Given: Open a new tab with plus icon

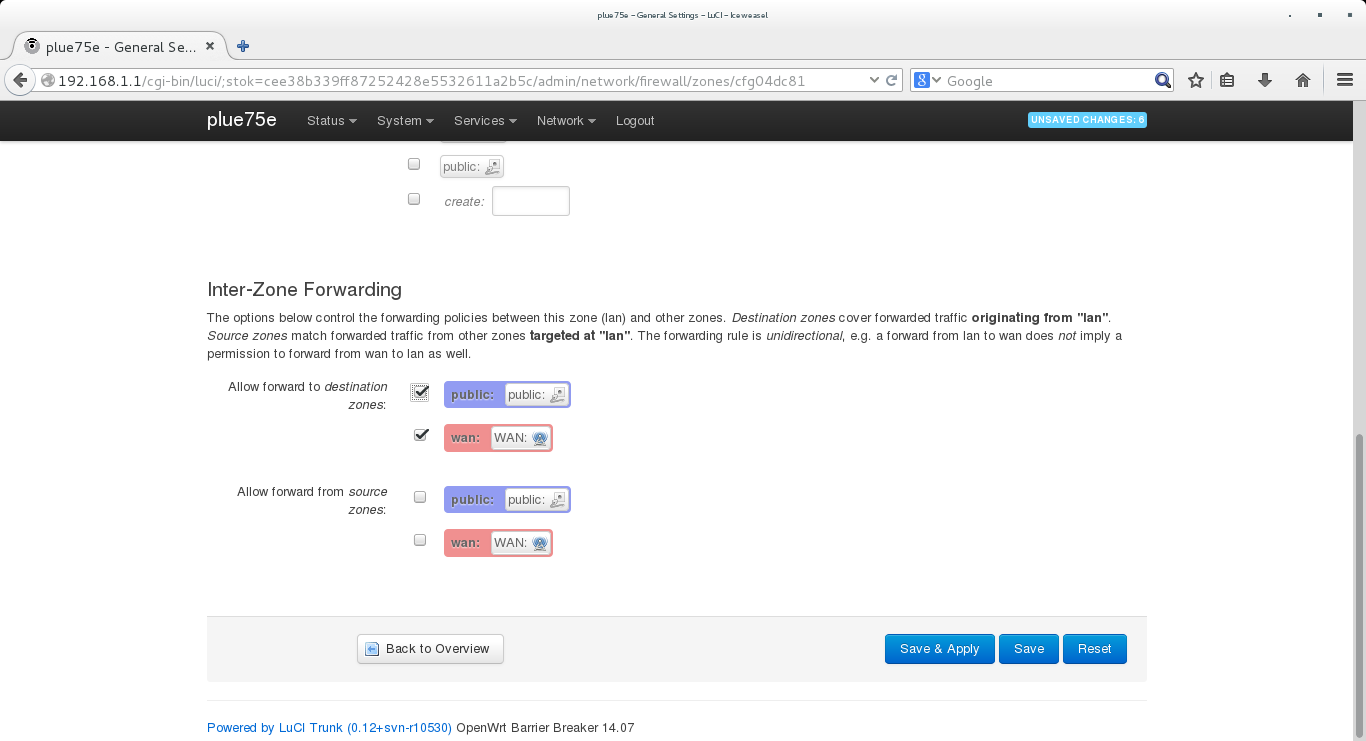Looking at the screenshot, I should pyautogui.click(x=243, y=46).
